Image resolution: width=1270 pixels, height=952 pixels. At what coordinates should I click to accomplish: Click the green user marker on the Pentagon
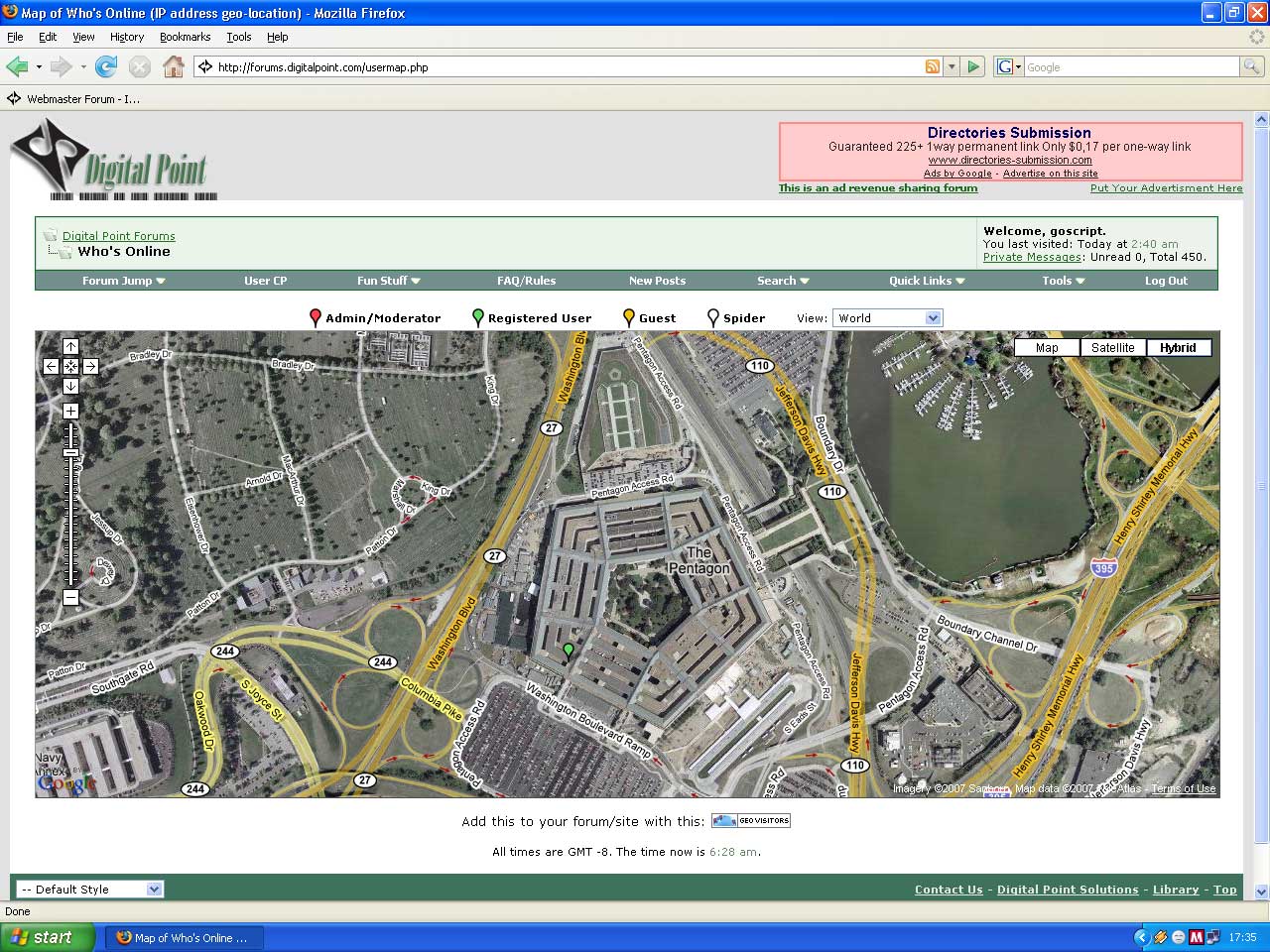coord(569,651)
